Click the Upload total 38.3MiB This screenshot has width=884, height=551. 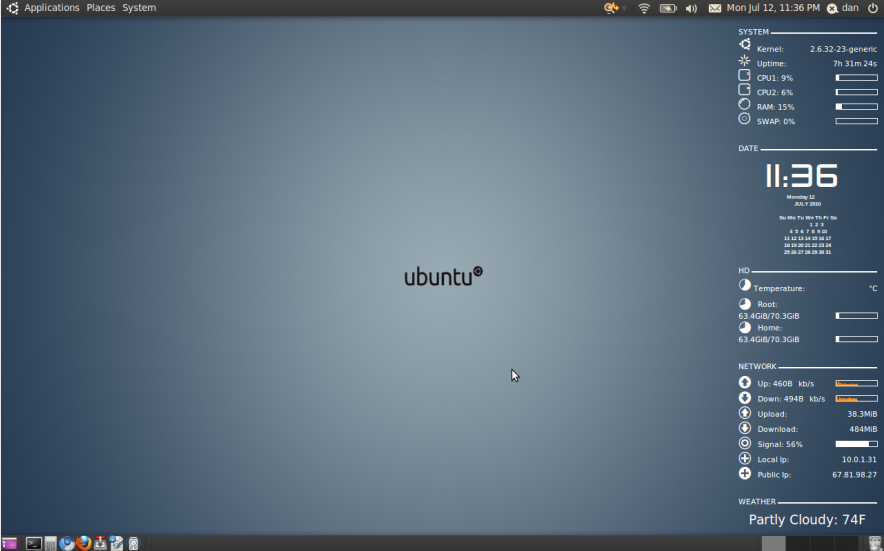coord(862,414)
